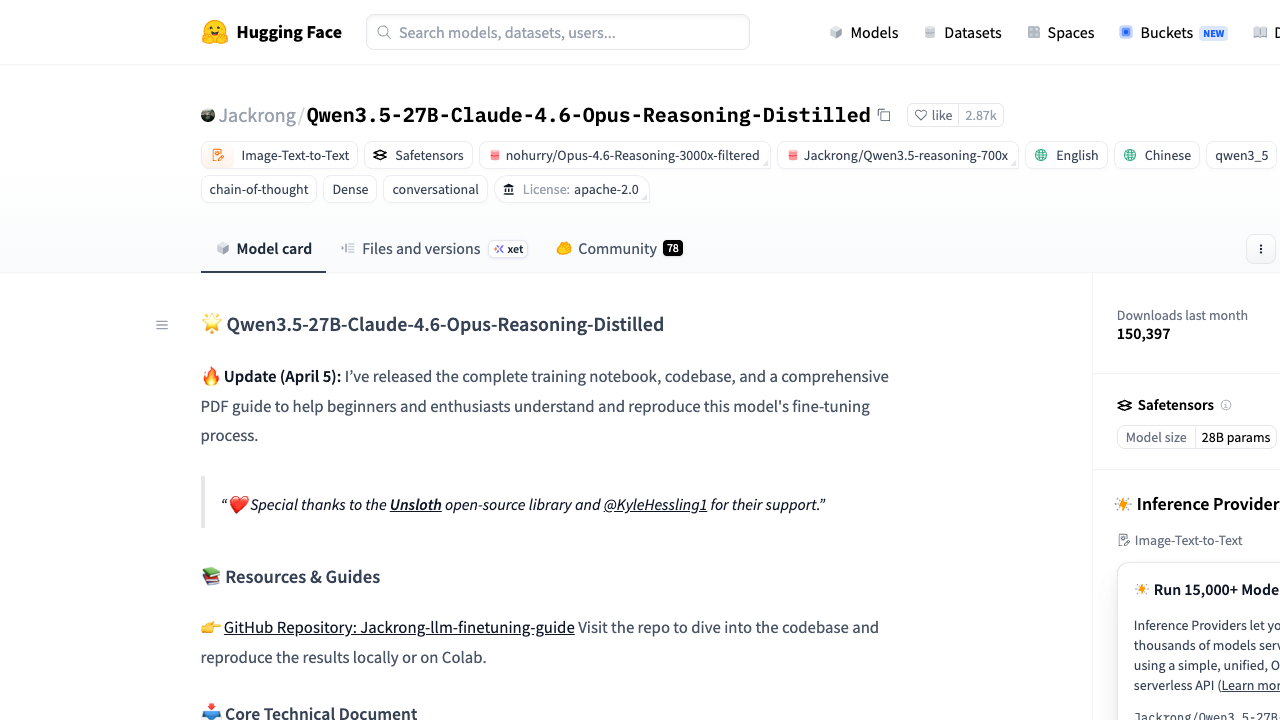
Task: Open the Files and versions tab
Action: click(x=421, y=249)
